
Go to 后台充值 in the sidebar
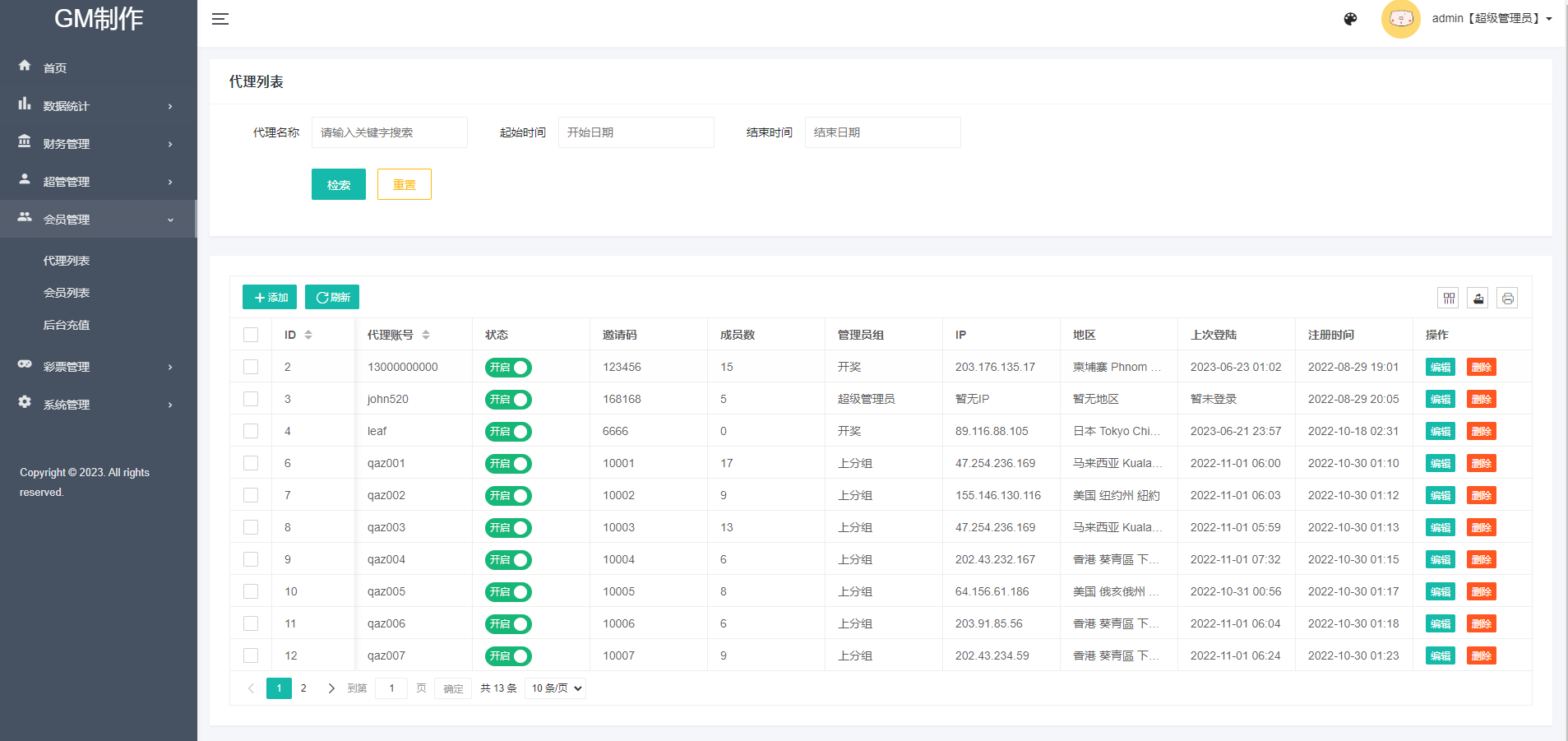click(x=67, y=325)
